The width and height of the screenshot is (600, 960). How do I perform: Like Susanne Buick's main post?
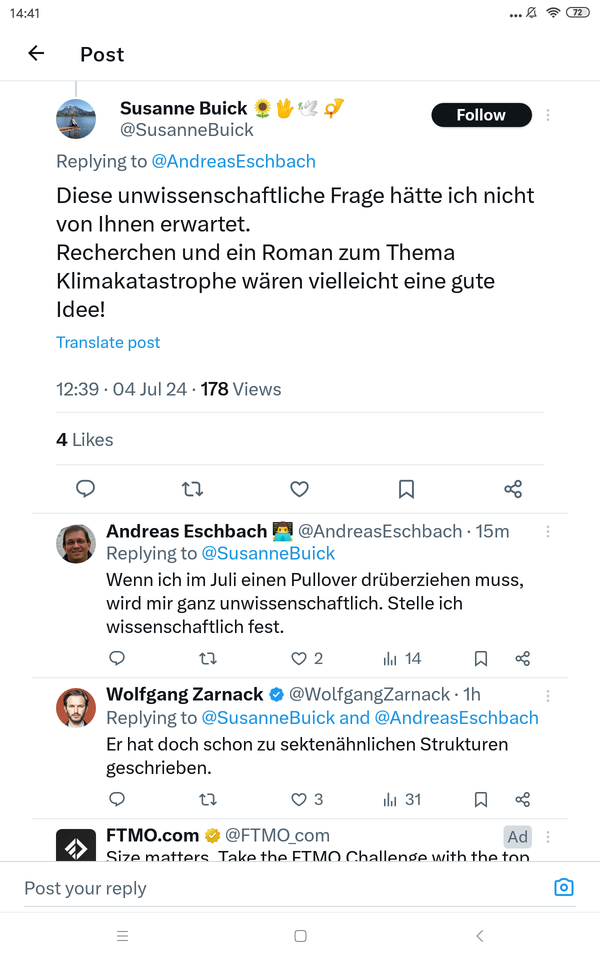coord(299,489)
